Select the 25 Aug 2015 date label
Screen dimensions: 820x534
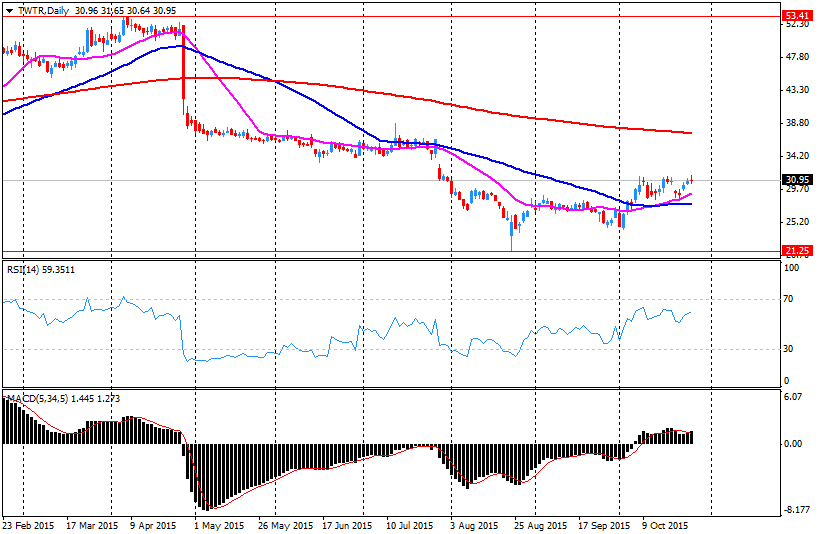tap(540, 525)
